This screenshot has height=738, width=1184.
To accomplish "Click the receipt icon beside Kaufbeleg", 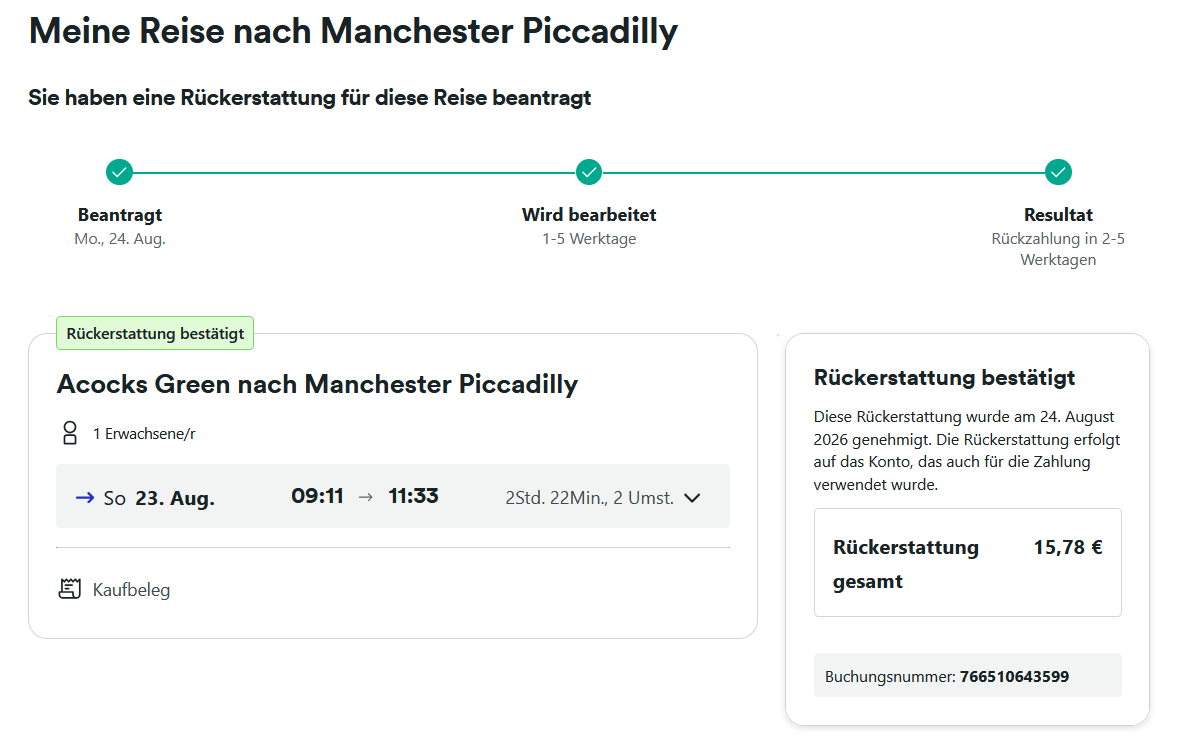I will coord(69,589).
